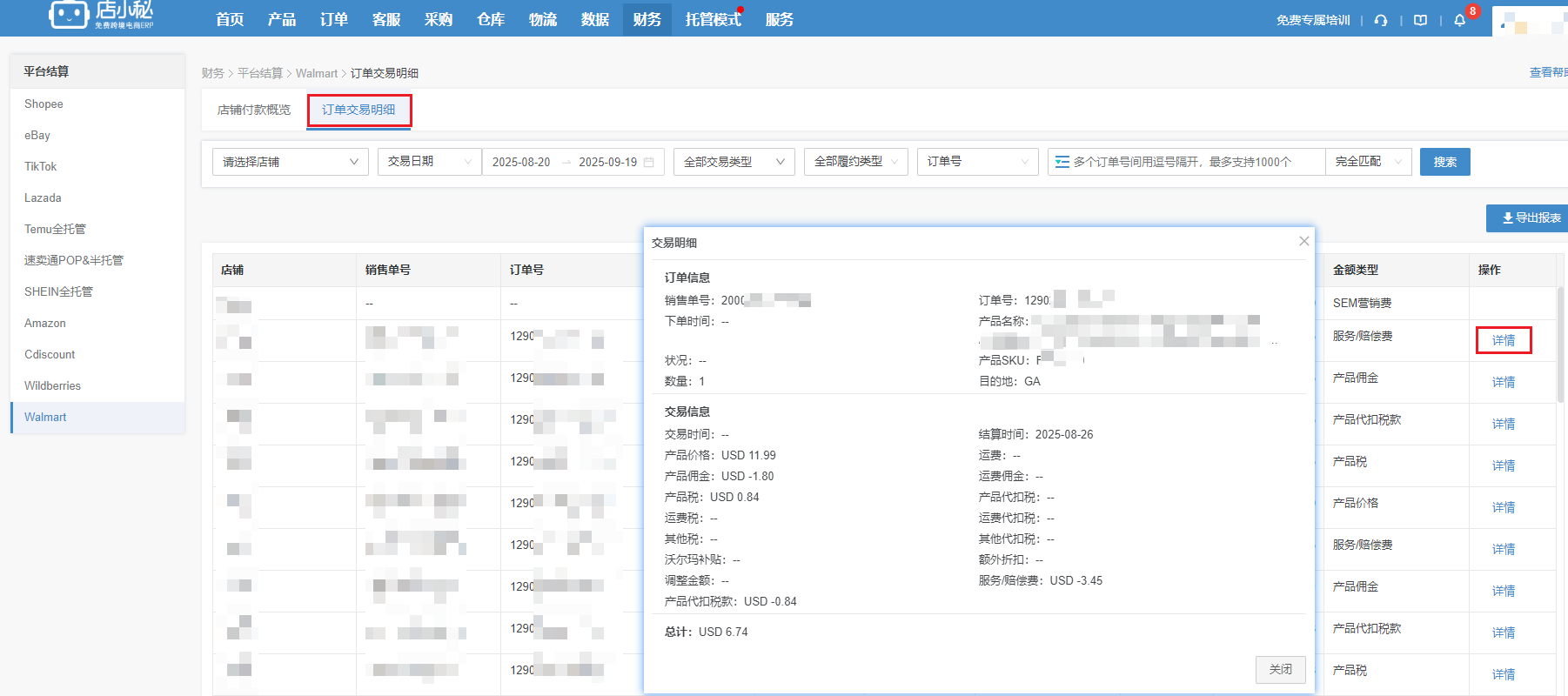
Task: Expand the 完全匹配 match mode dropdown
Action: [1368, 162]
